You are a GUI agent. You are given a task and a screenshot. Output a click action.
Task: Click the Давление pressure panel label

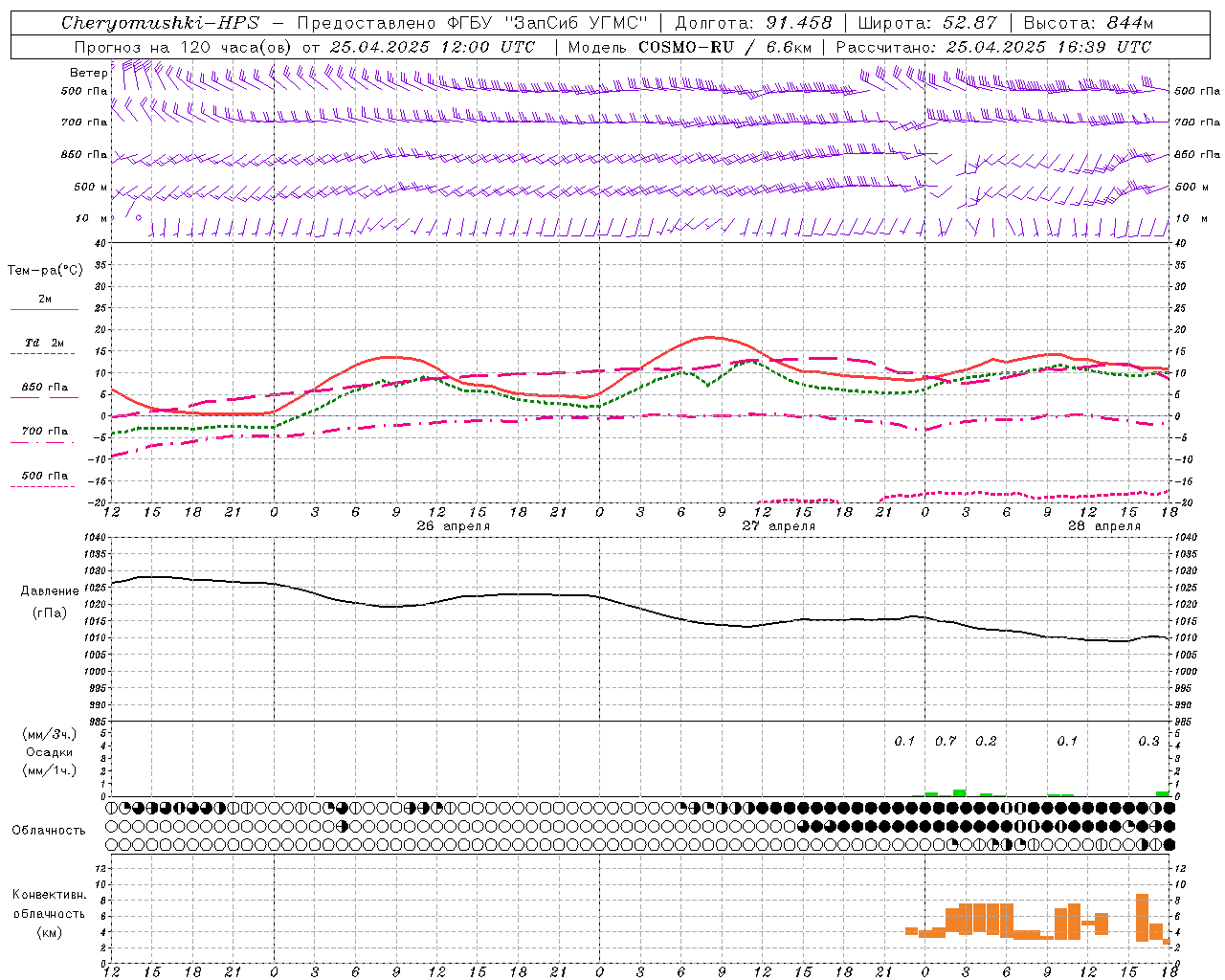tap(49, 591)
